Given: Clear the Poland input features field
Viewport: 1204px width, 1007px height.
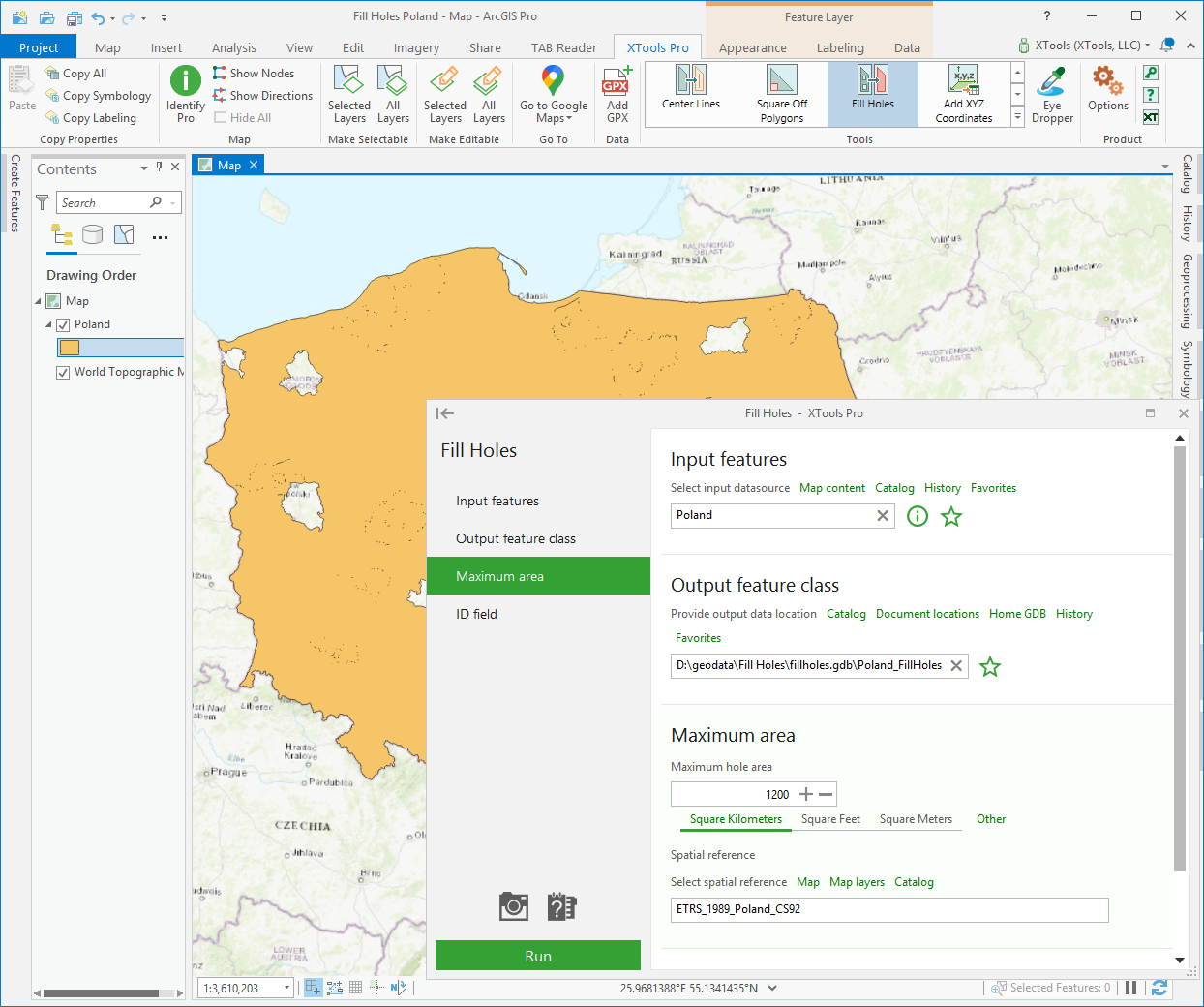Looking at the screenshot, I should point(883,516).
